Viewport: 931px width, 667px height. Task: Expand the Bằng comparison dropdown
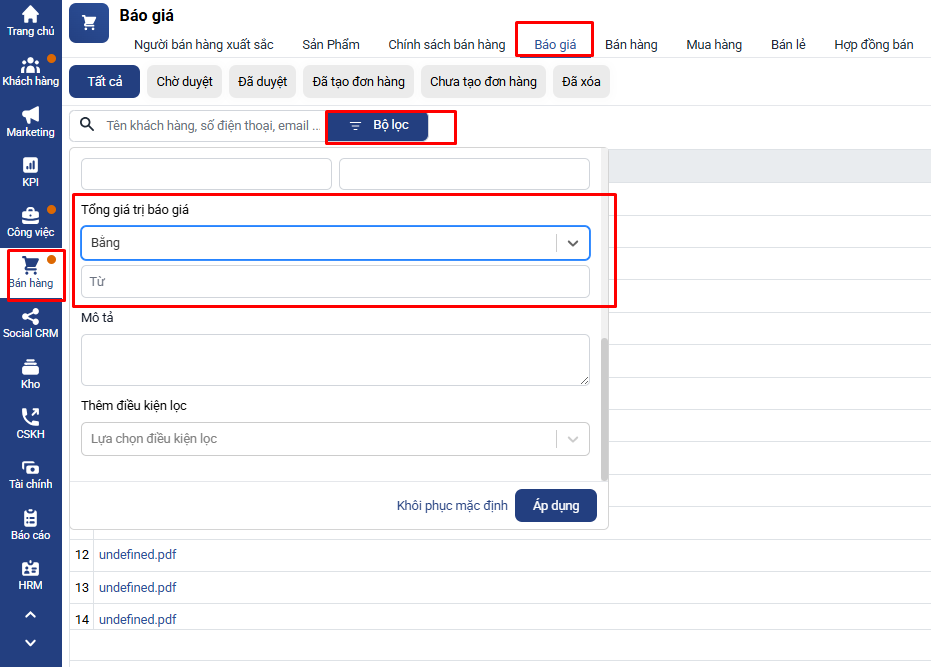572,243
